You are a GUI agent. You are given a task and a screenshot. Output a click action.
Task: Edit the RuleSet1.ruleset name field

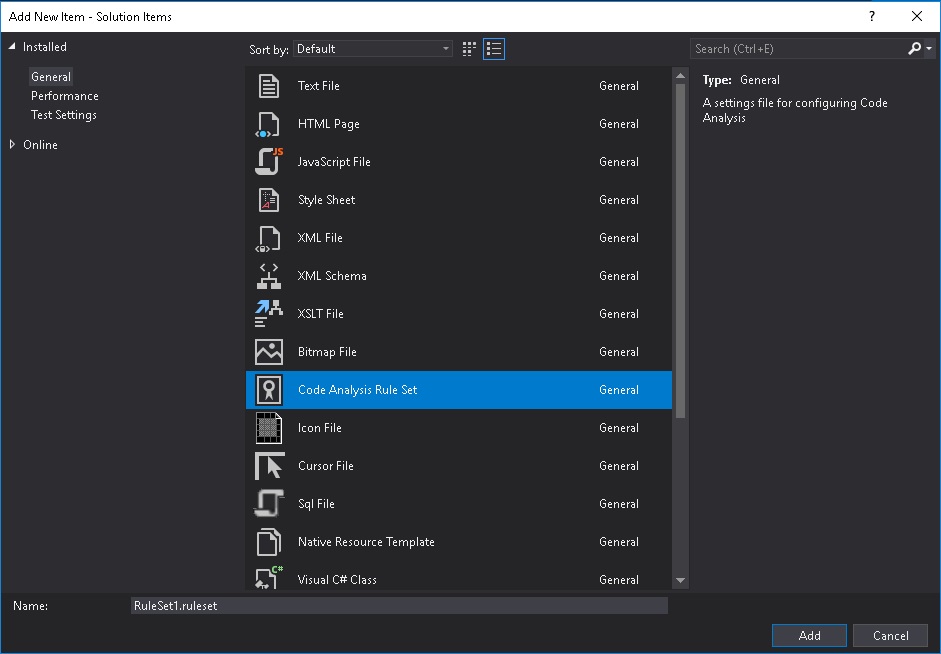(399, 605)
